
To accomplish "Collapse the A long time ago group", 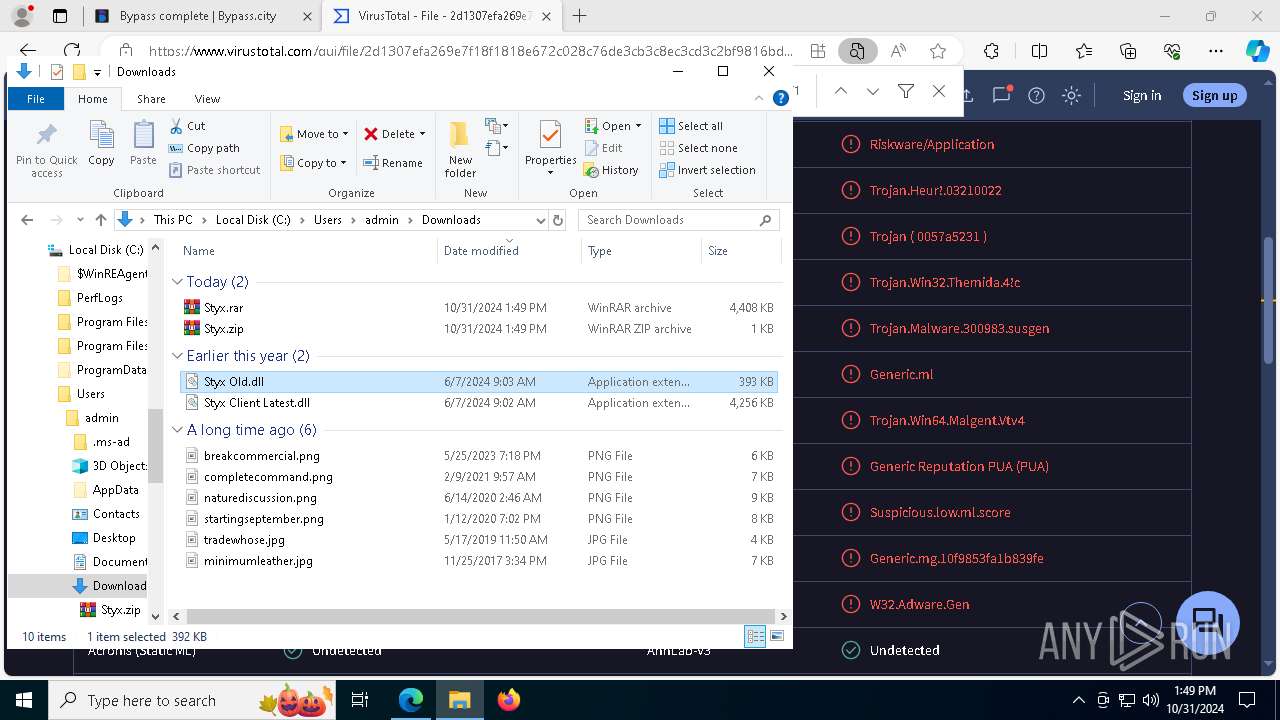I will (x=177, y=430).
